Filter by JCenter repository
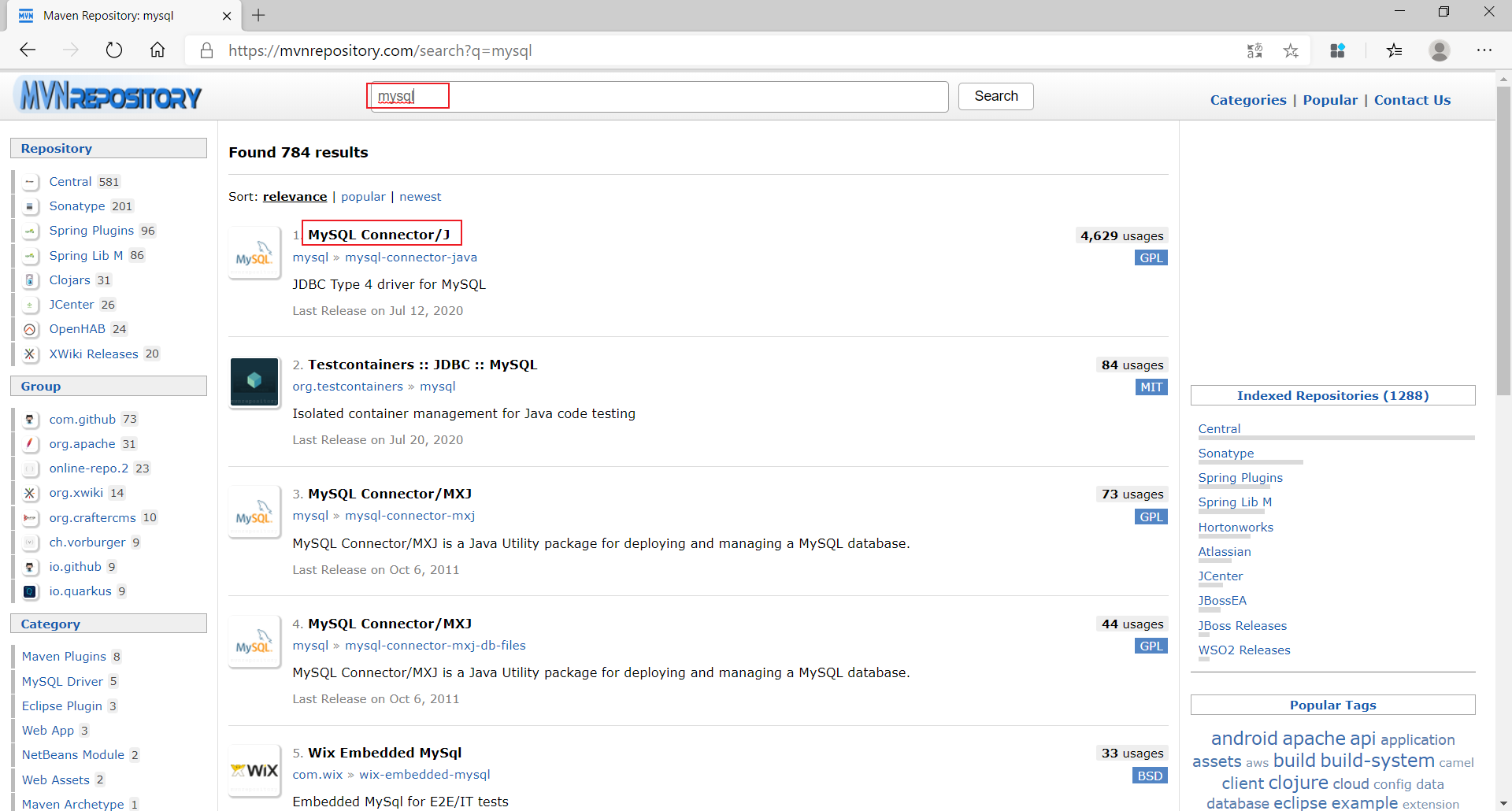The height and width of the screenshot is (811, 1512). click(71, 305)
